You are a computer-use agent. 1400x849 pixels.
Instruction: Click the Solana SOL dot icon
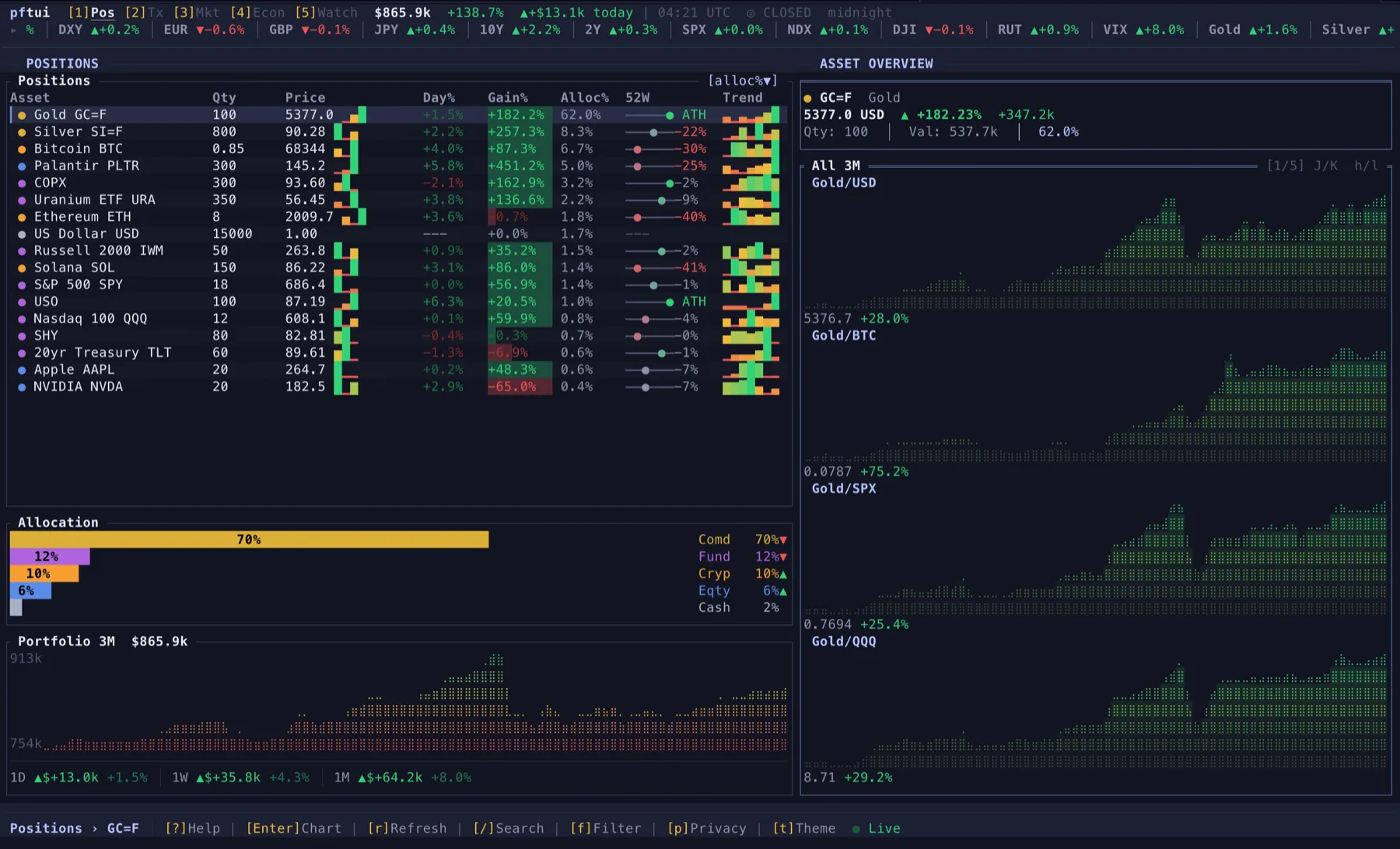pyautogui.click(x=22, y=268)
